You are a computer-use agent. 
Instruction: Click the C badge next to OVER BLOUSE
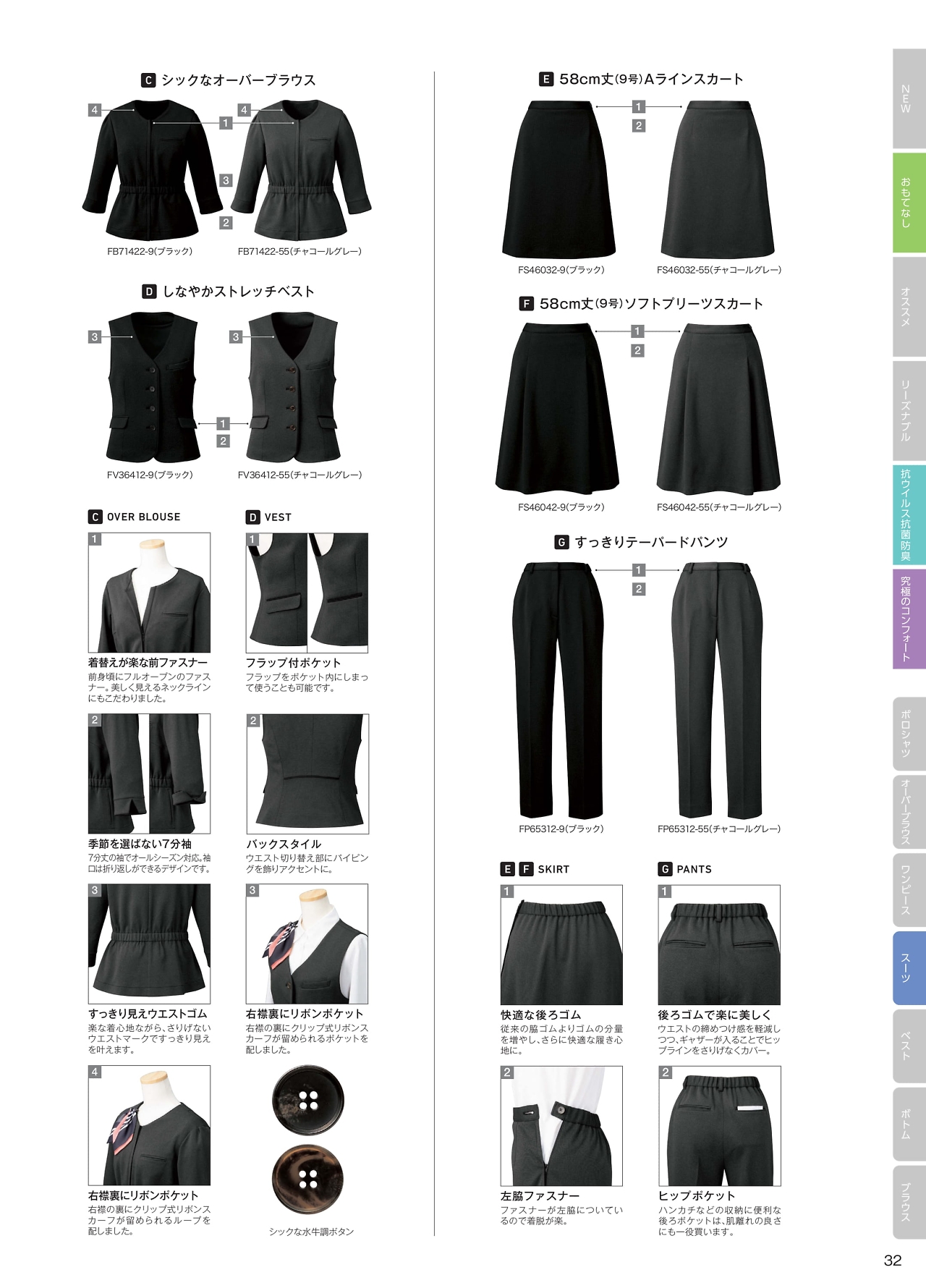coord(95,517)
